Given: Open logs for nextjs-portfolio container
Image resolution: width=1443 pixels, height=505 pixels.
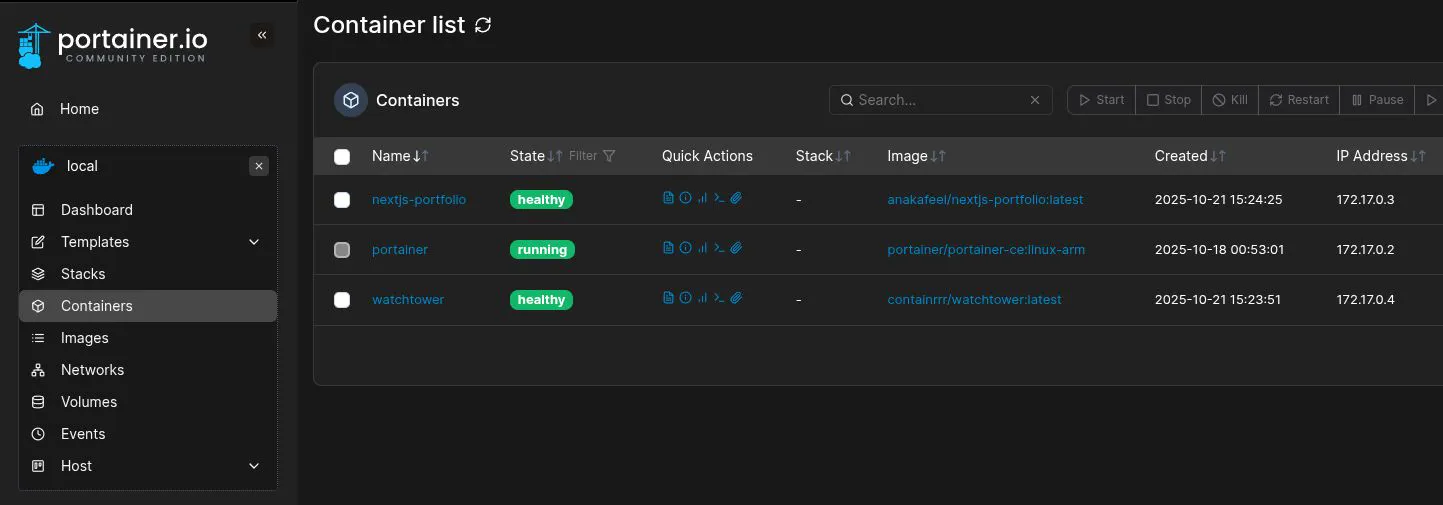Looking at the screenshot, I should [x=668, y=198].
